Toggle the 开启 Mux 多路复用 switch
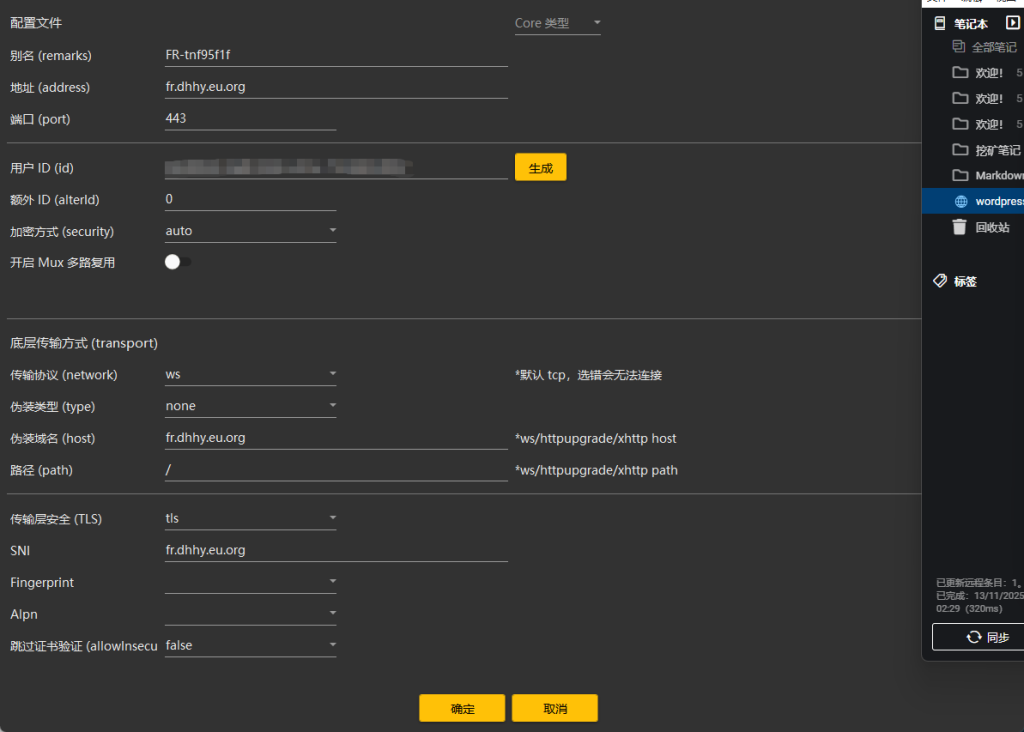This screenshot has height=732, width=1024. pyautogui.click(x=177, y=262)
